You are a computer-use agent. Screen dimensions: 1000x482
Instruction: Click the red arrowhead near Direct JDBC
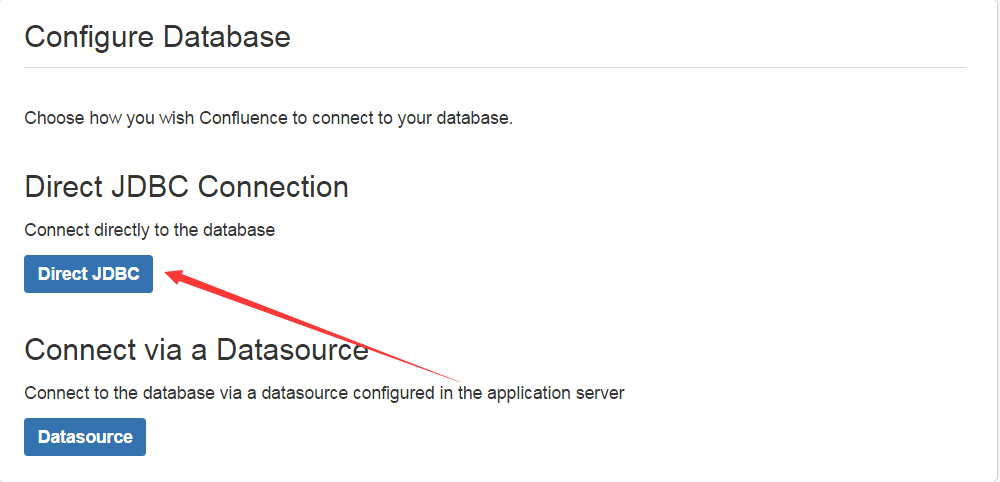coord(174,273)
